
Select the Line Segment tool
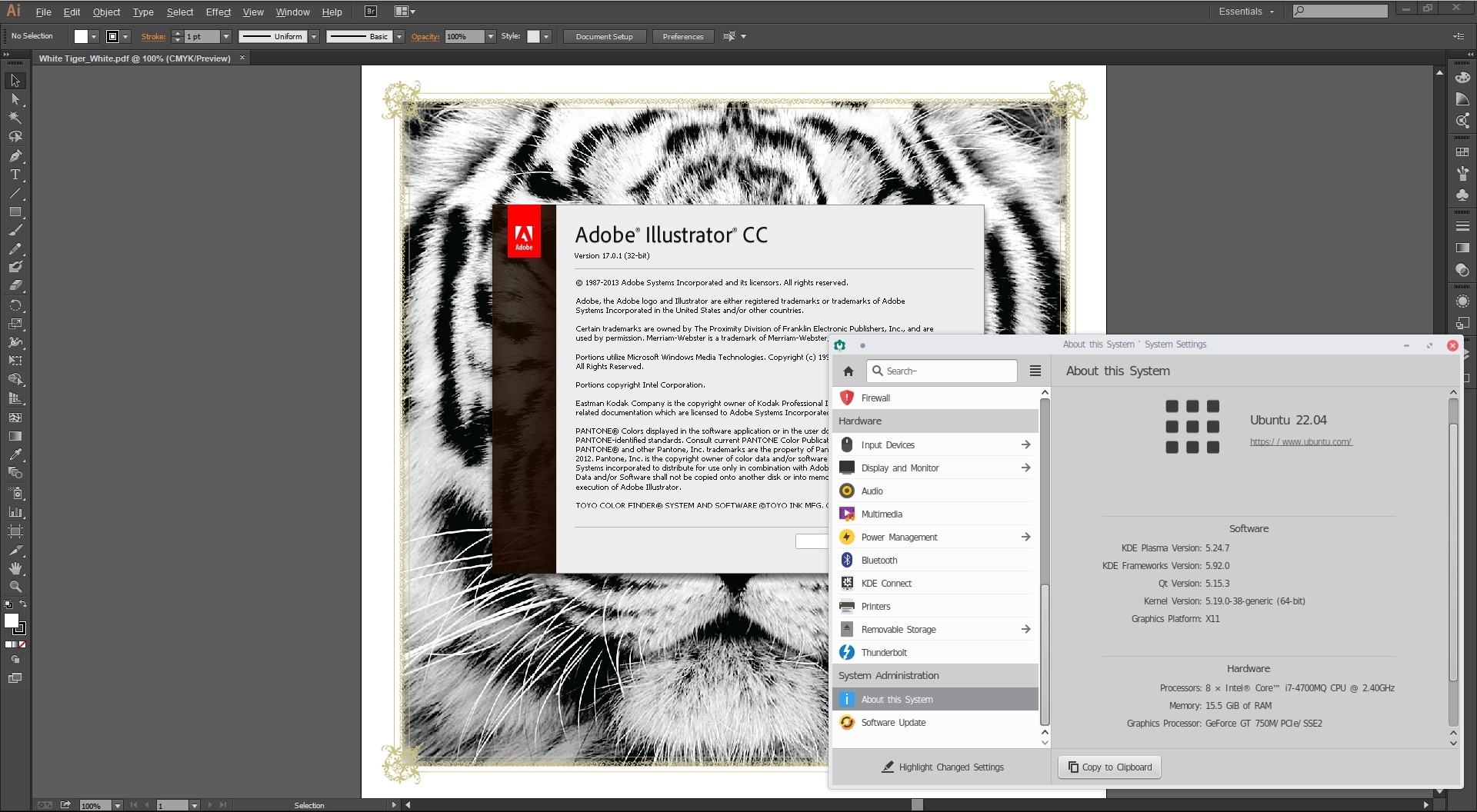(15, 193)
